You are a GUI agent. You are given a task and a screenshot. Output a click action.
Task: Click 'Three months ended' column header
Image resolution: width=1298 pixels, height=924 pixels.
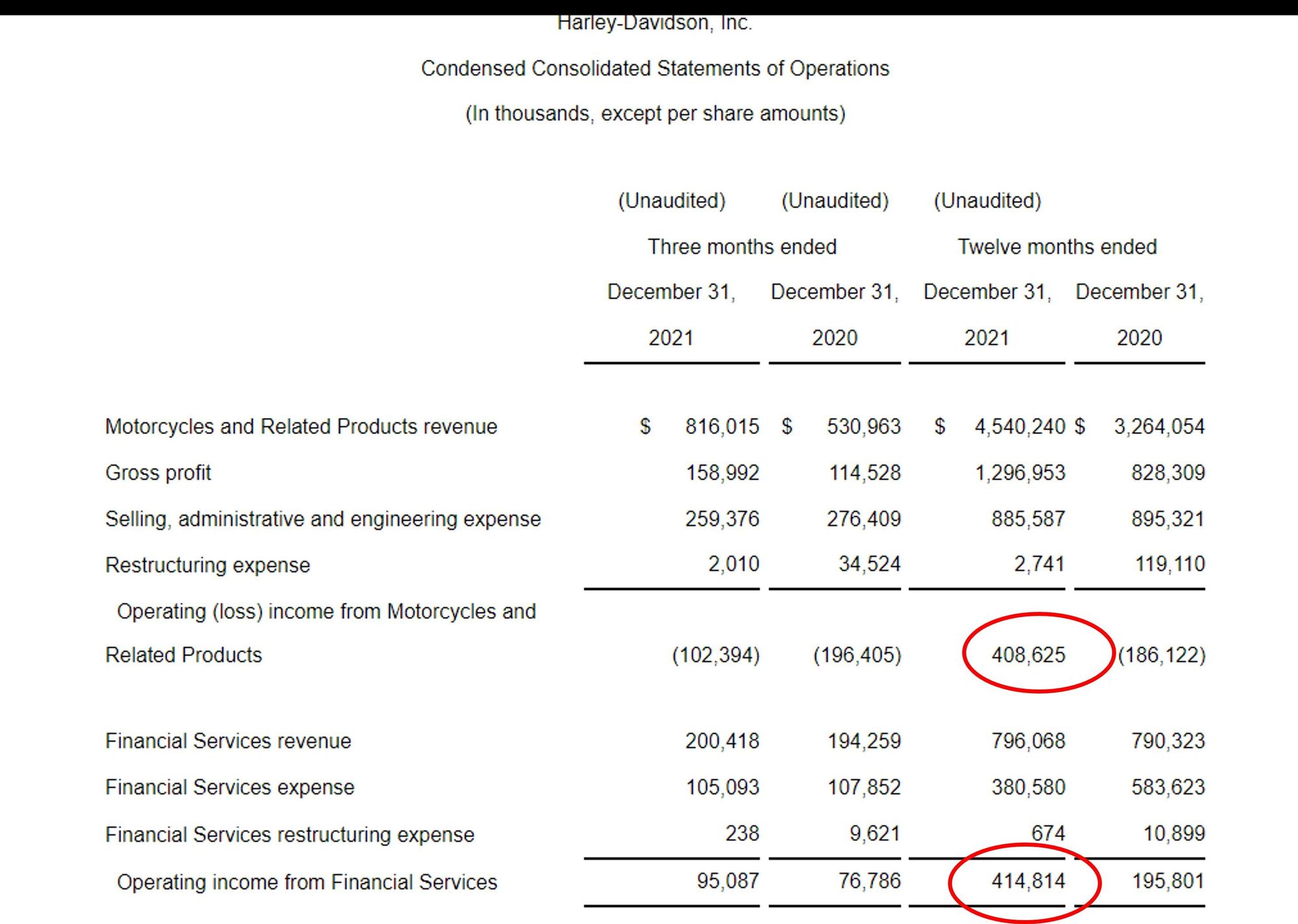click(742, 247)
